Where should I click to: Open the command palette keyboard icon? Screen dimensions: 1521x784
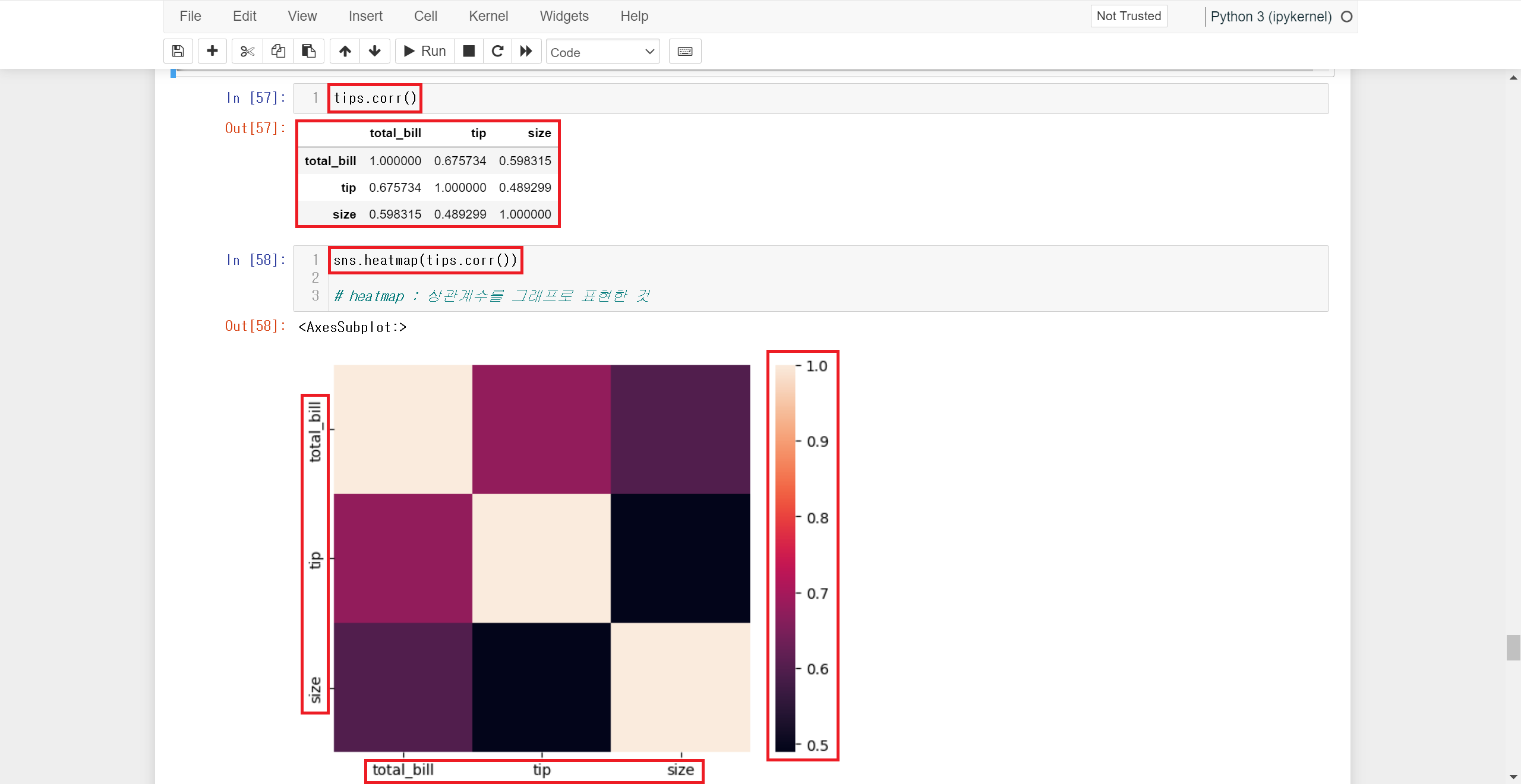pos(685,51)
